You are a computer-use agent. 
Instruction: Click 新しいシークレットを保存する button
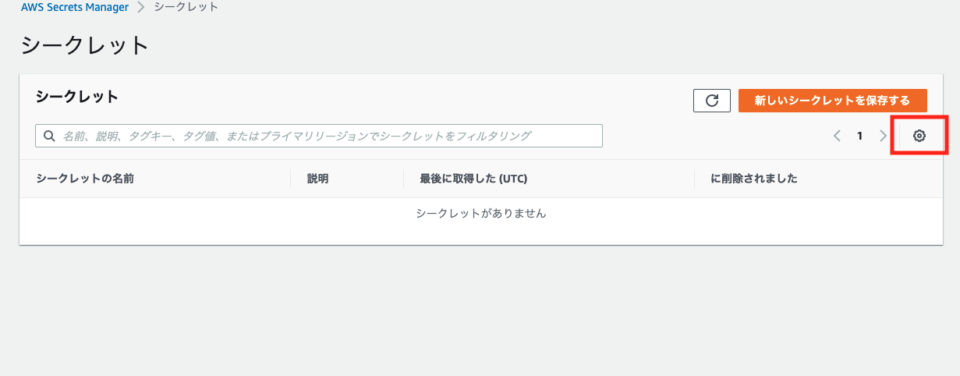coord(833,101)
